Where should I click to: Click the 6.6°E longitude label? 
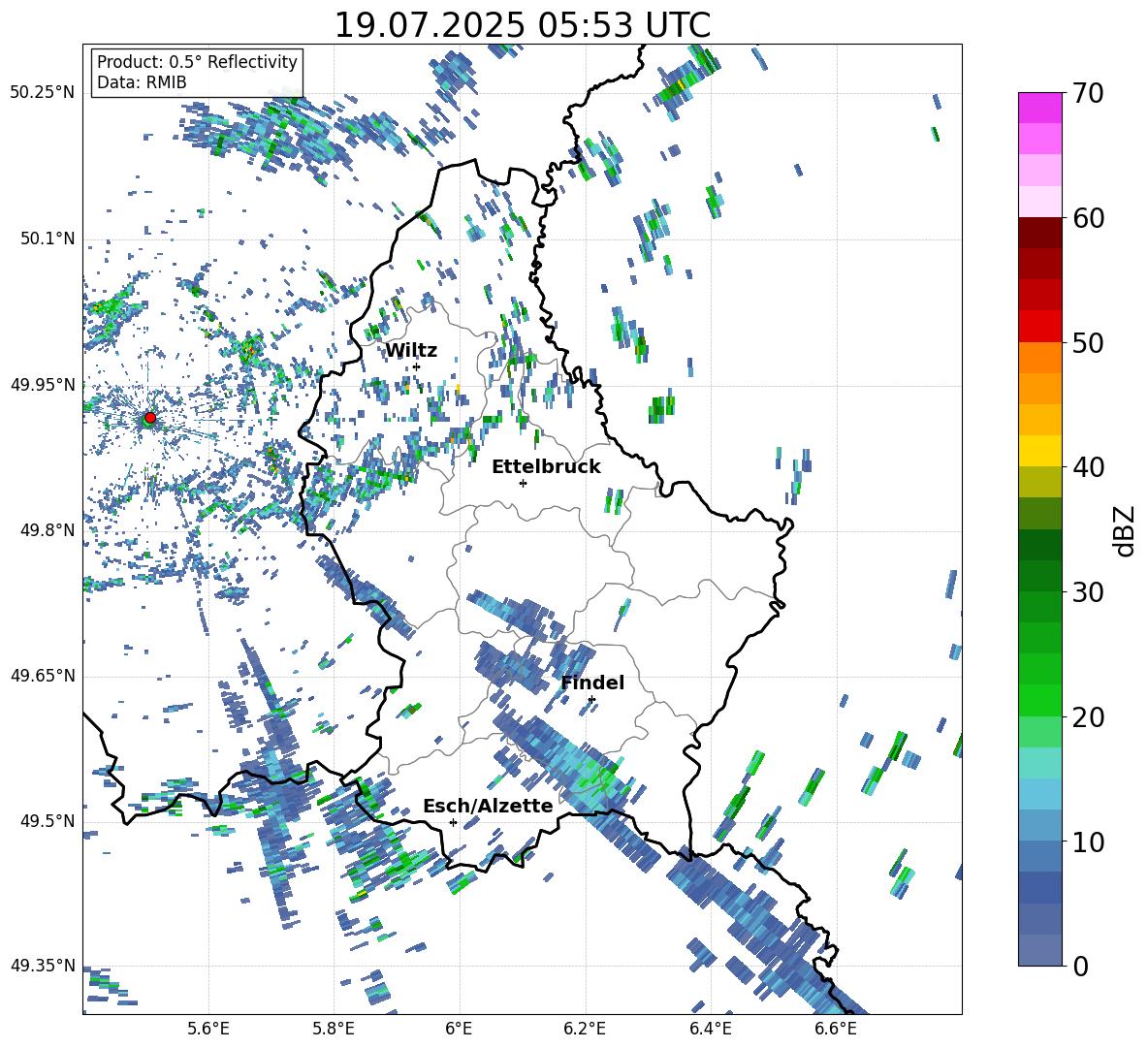[836, 1029]
